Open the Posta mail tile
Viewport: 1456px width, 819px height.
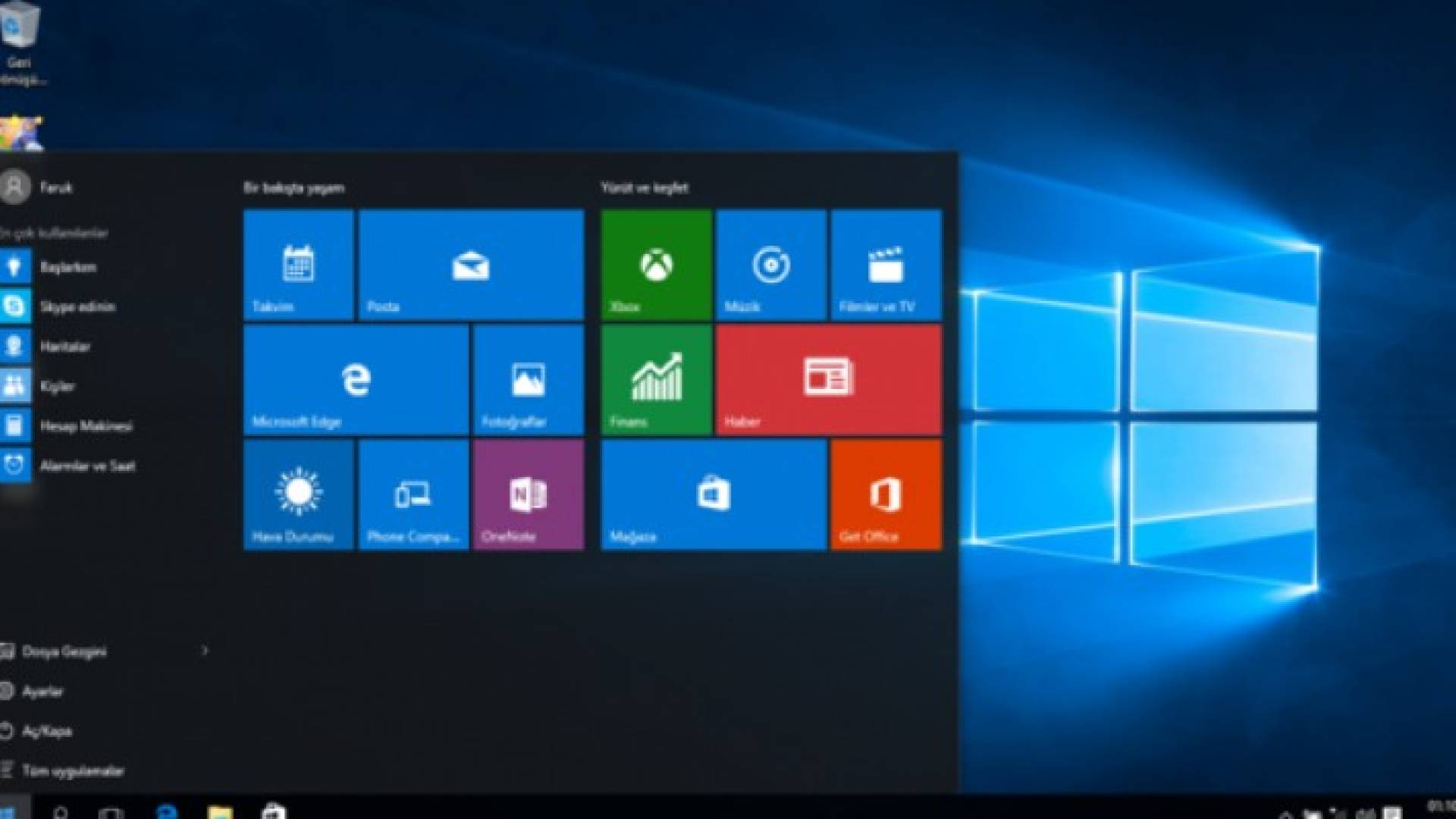click(471, 265)
